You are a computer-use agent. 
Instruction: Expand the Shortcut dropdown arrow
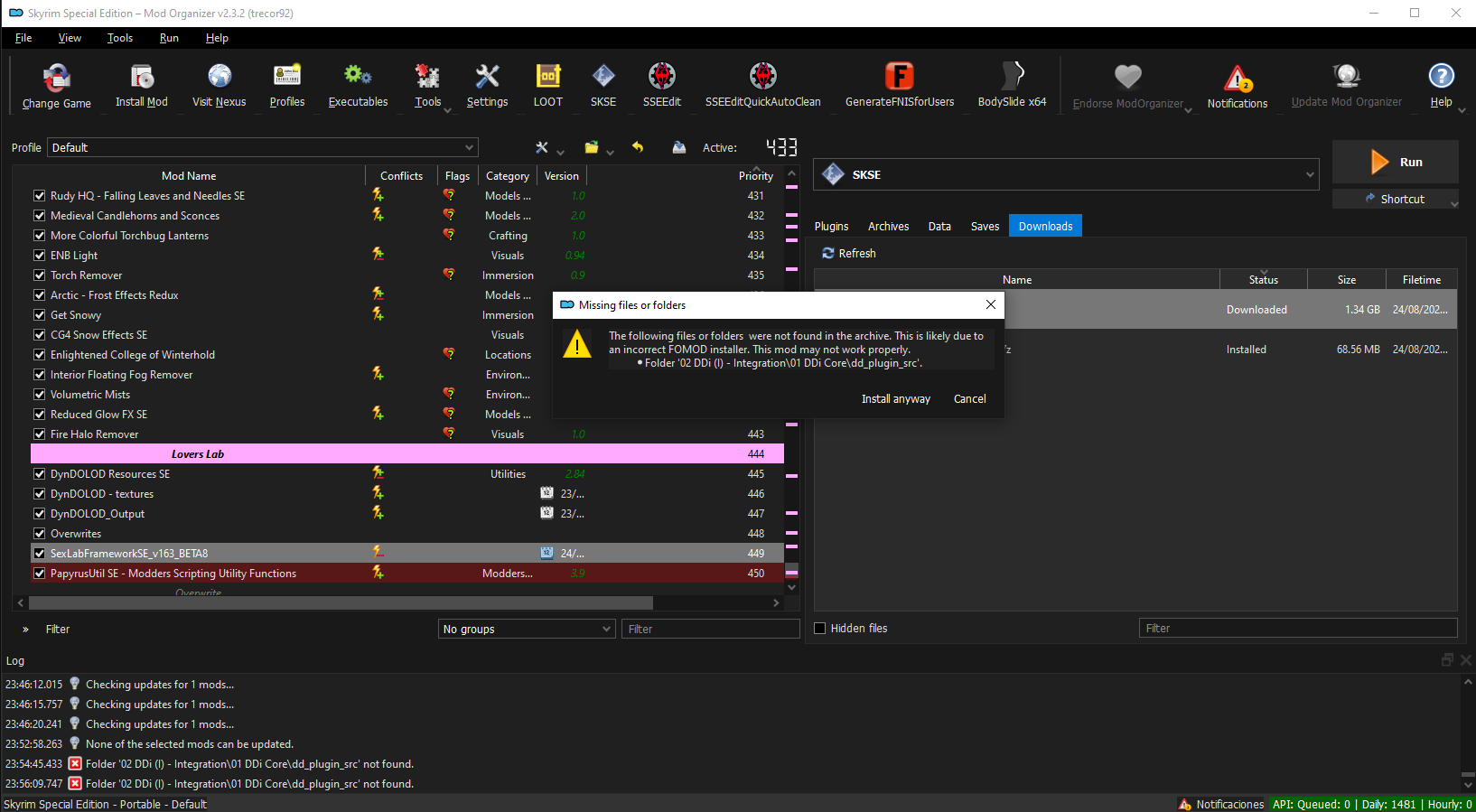click(x=1454, y=204)
